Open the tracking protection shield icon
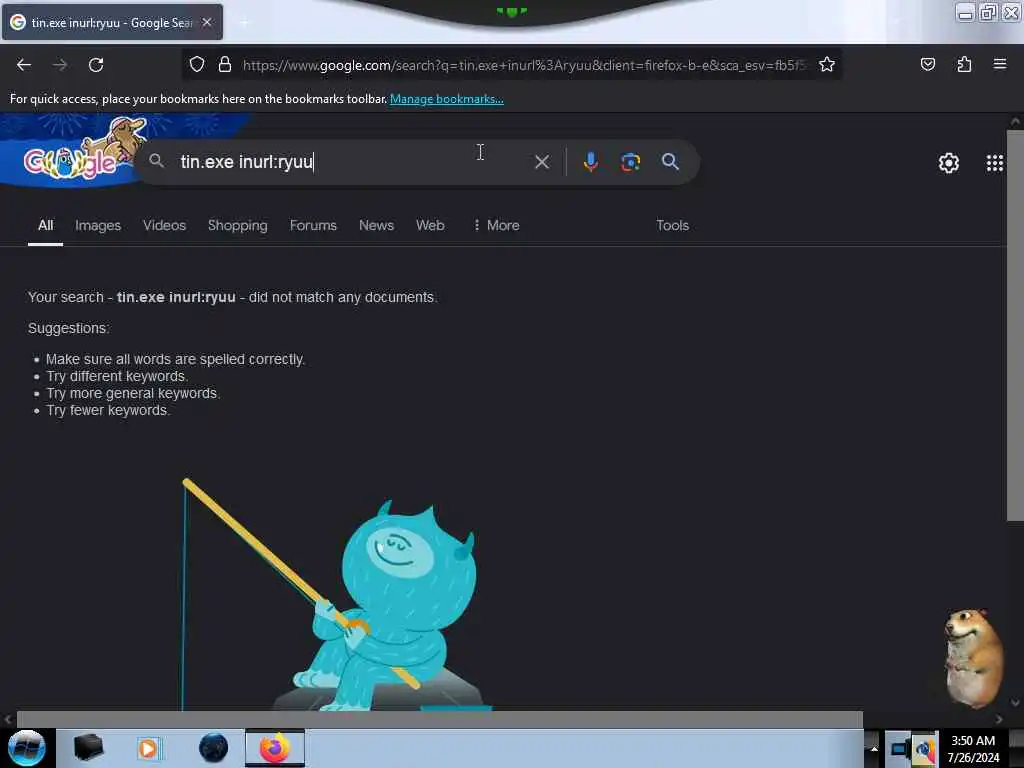Viewport: 1024px width, 768px height. (x=197, y=65)
